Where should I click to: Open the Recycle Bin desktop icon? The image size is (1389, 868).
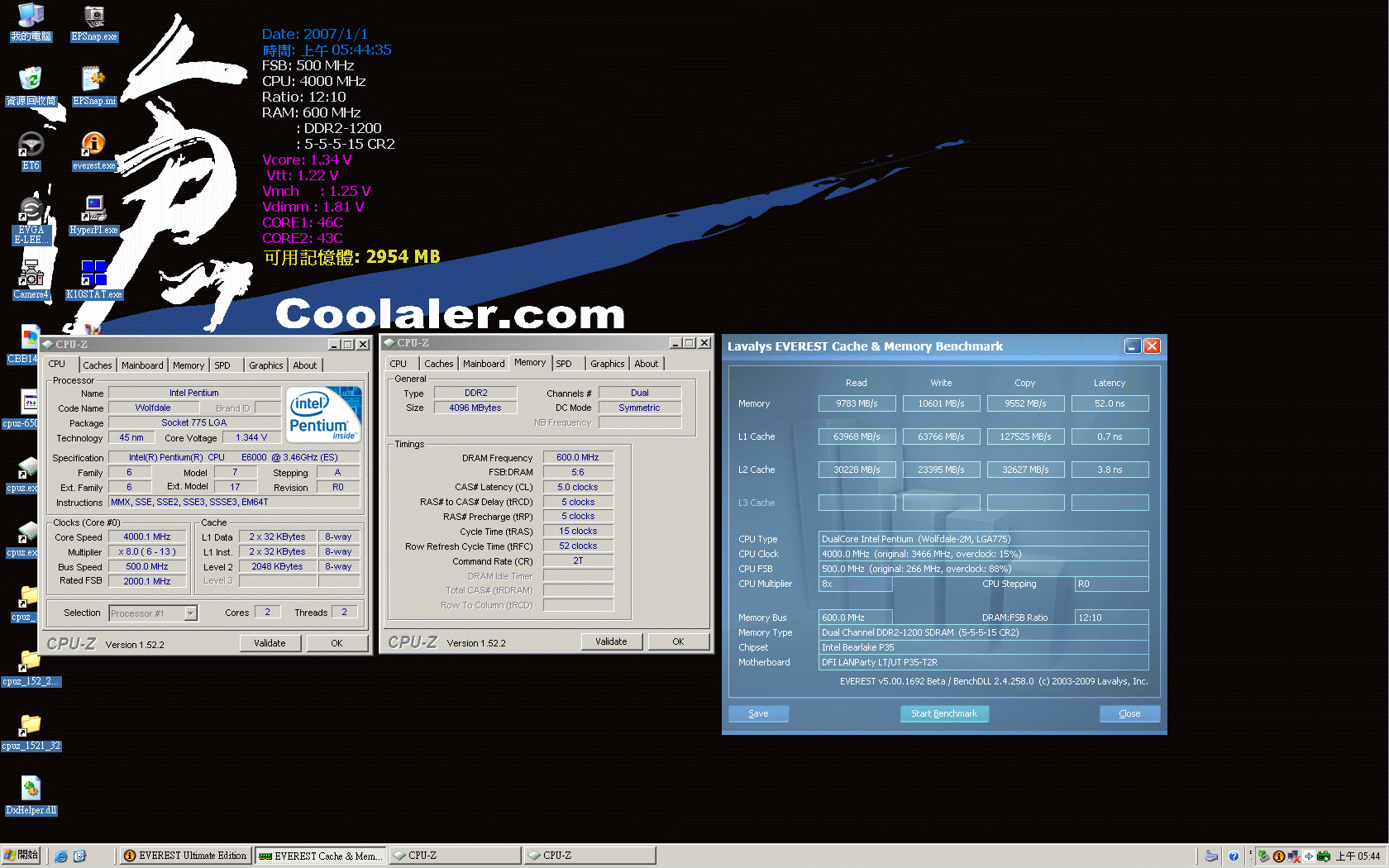[x=31, y=86]
